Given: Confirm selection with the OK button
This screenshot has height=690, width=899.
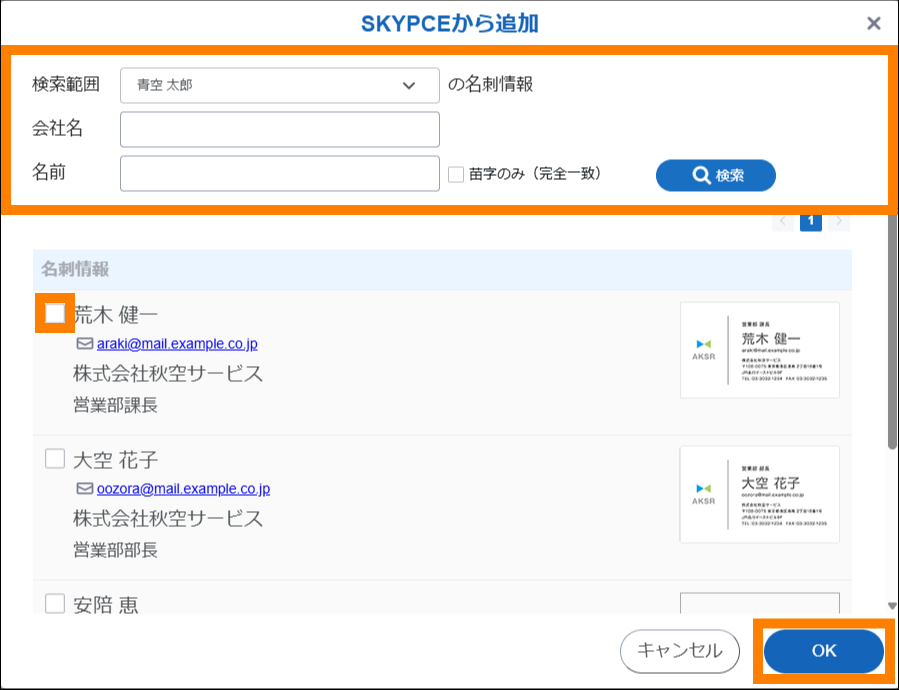Looking at the screenshot, I should 823,651.
